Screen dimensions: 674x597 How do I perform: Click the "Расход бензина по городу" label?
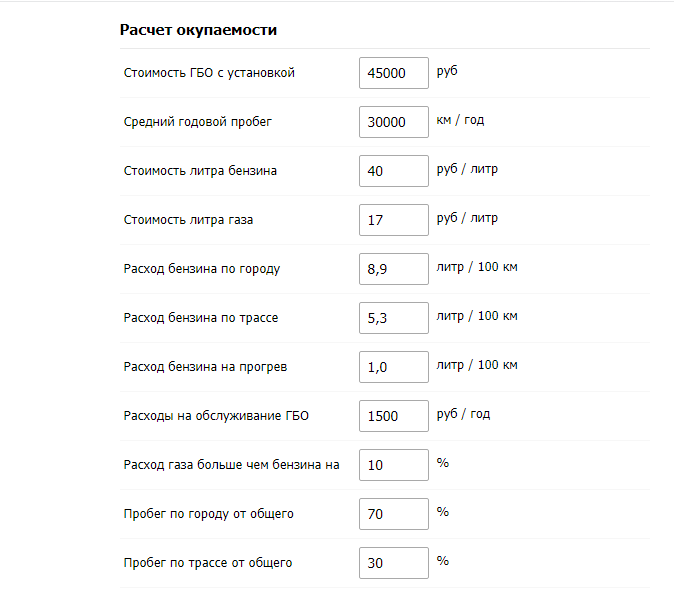(x=201, y=269)
